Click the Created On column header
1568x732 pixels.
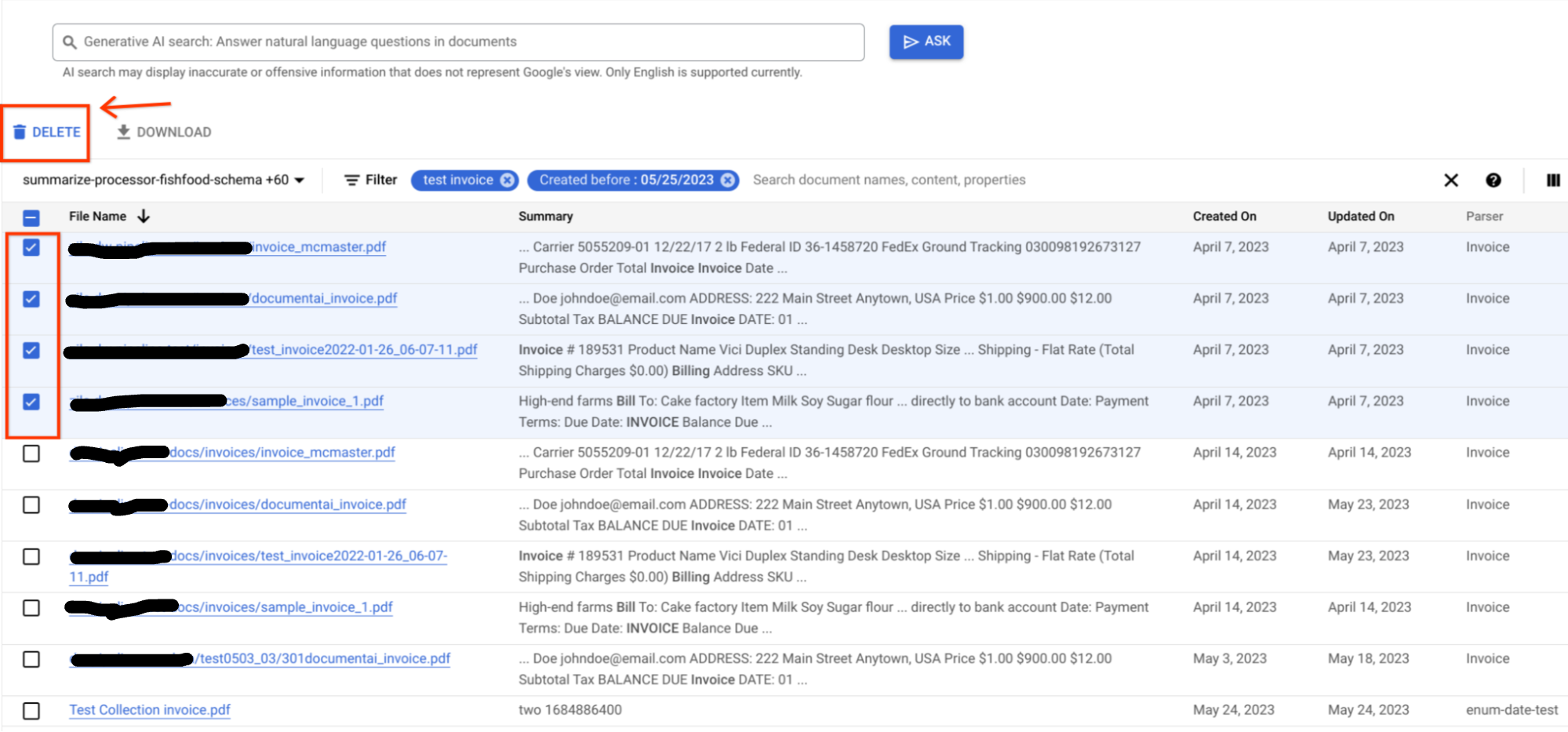tap(1224, 216)
